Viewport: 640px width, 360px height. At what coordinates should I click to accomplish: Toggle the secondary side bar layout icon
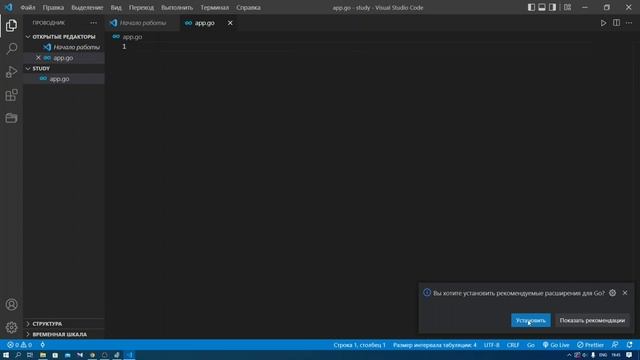pos(552,7)
